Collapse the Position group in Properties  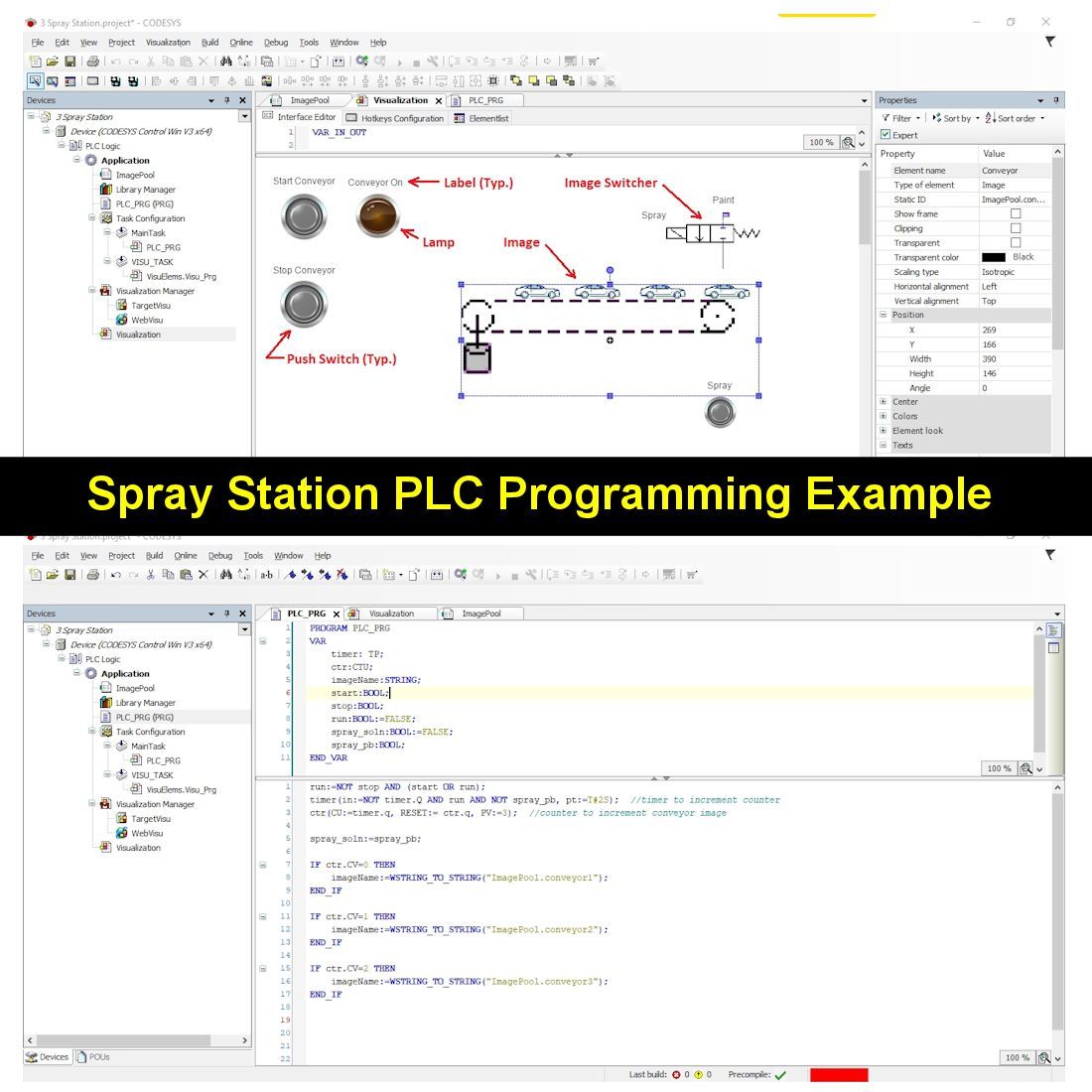tap(883, 314)
